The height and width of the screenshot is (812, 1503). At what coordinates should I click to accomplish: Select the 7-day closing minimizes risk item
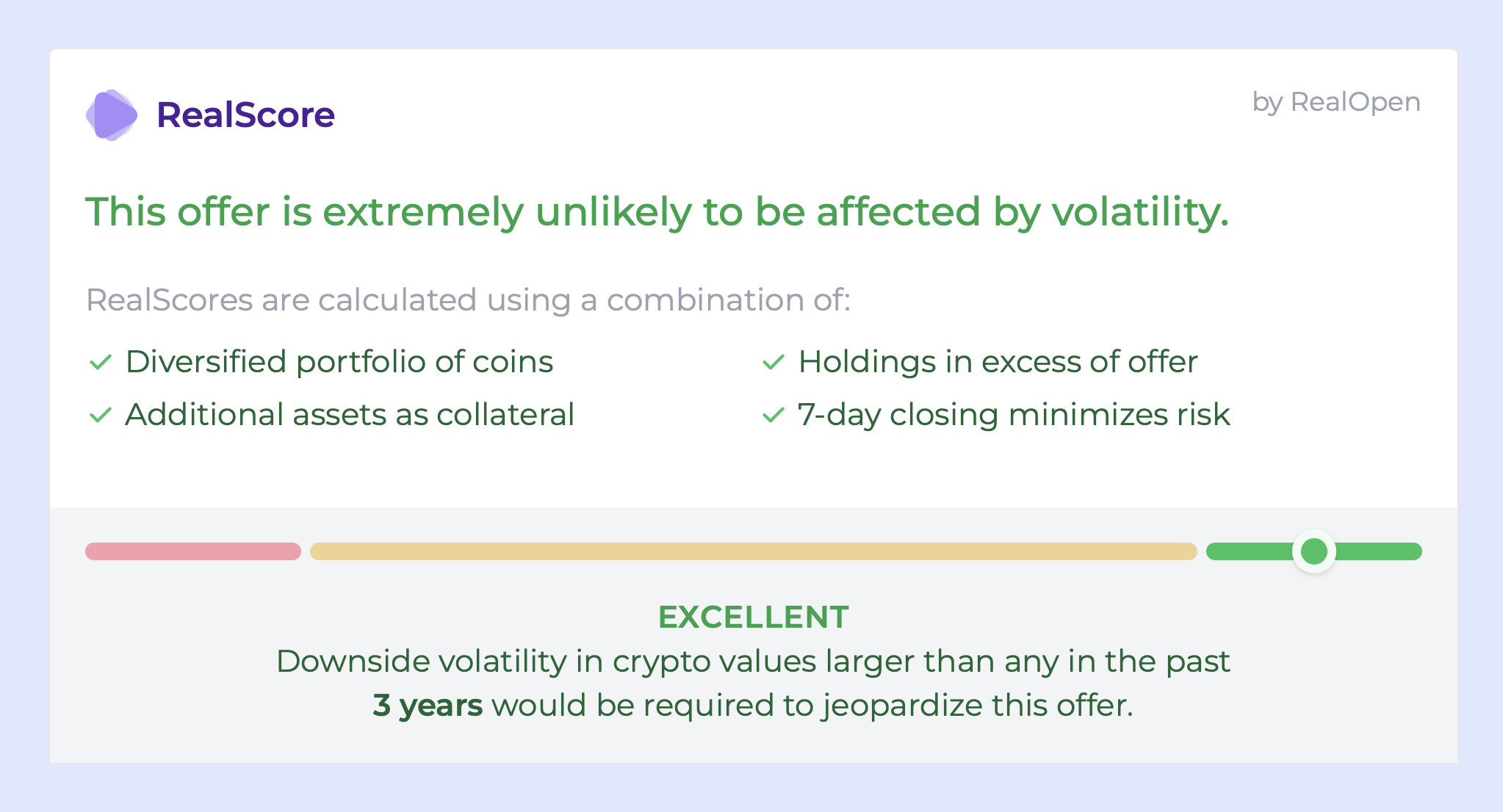pyautogui.click(x=1013, y=415)
